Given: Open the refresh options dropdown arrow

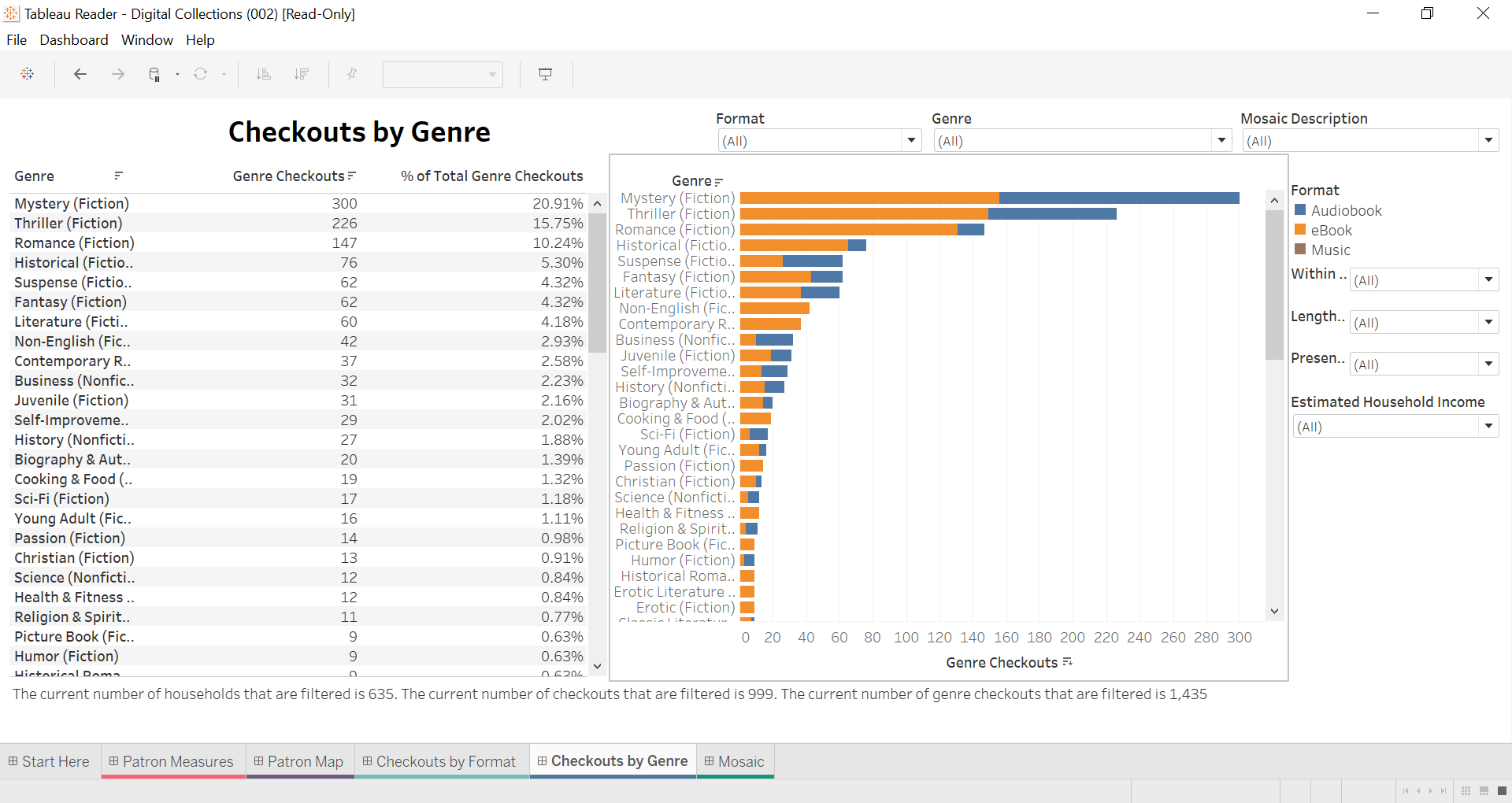Looking at the screenshot, I should coord(224,75).
